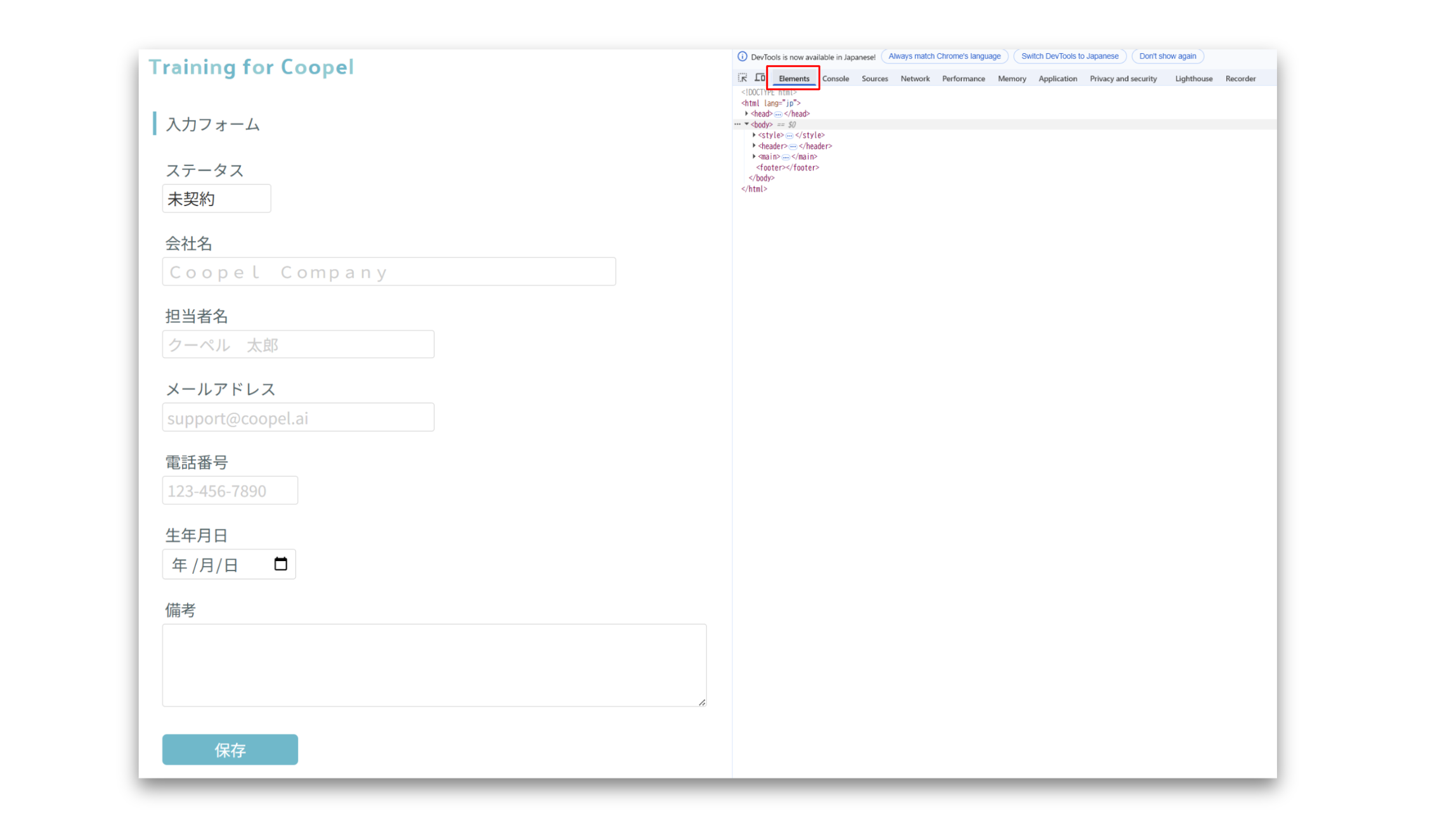Collapse the body element node

tap(746, 125)
